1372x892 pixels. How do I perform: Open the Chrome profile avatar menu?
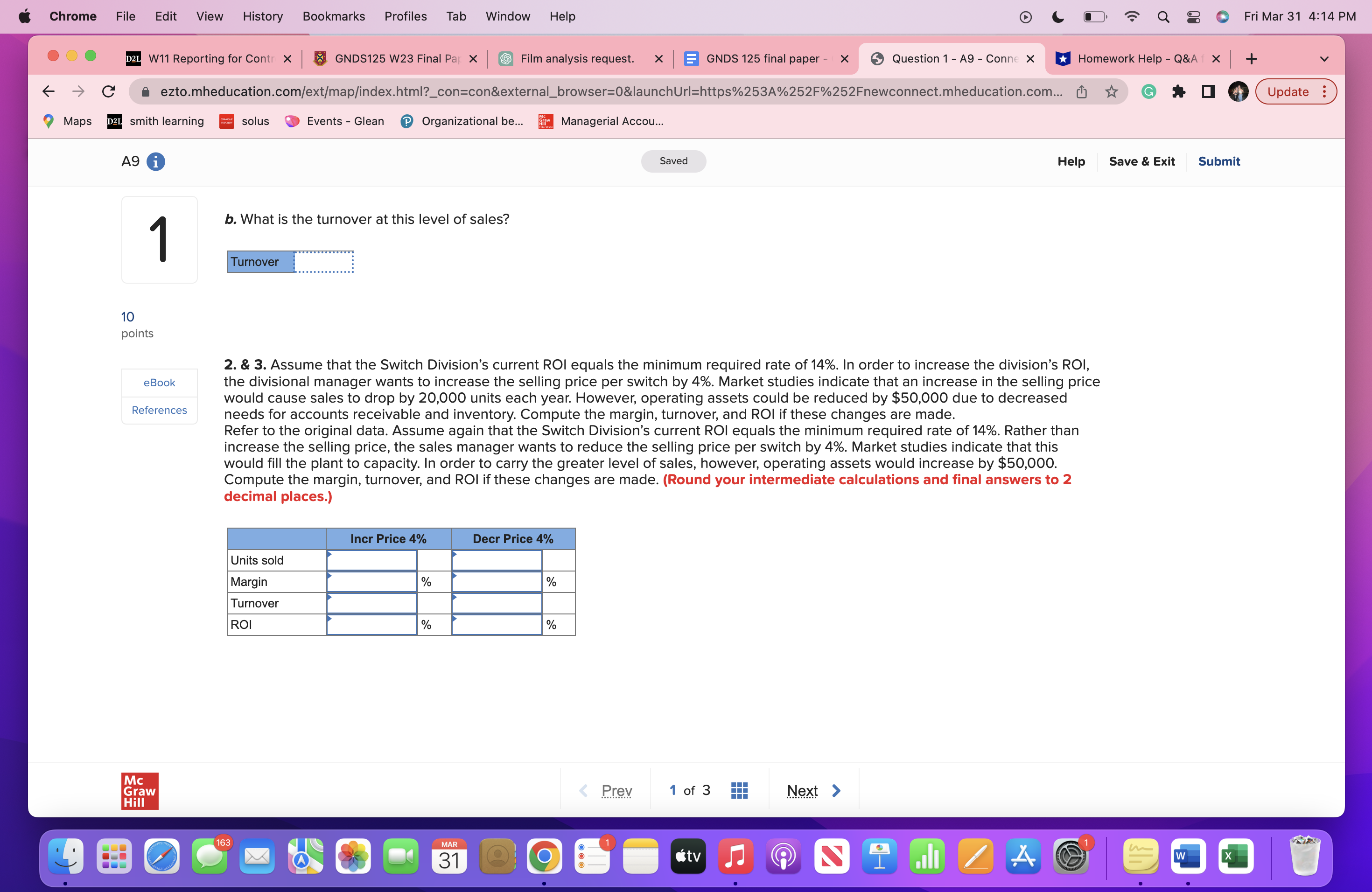(x=1237, y=91)
